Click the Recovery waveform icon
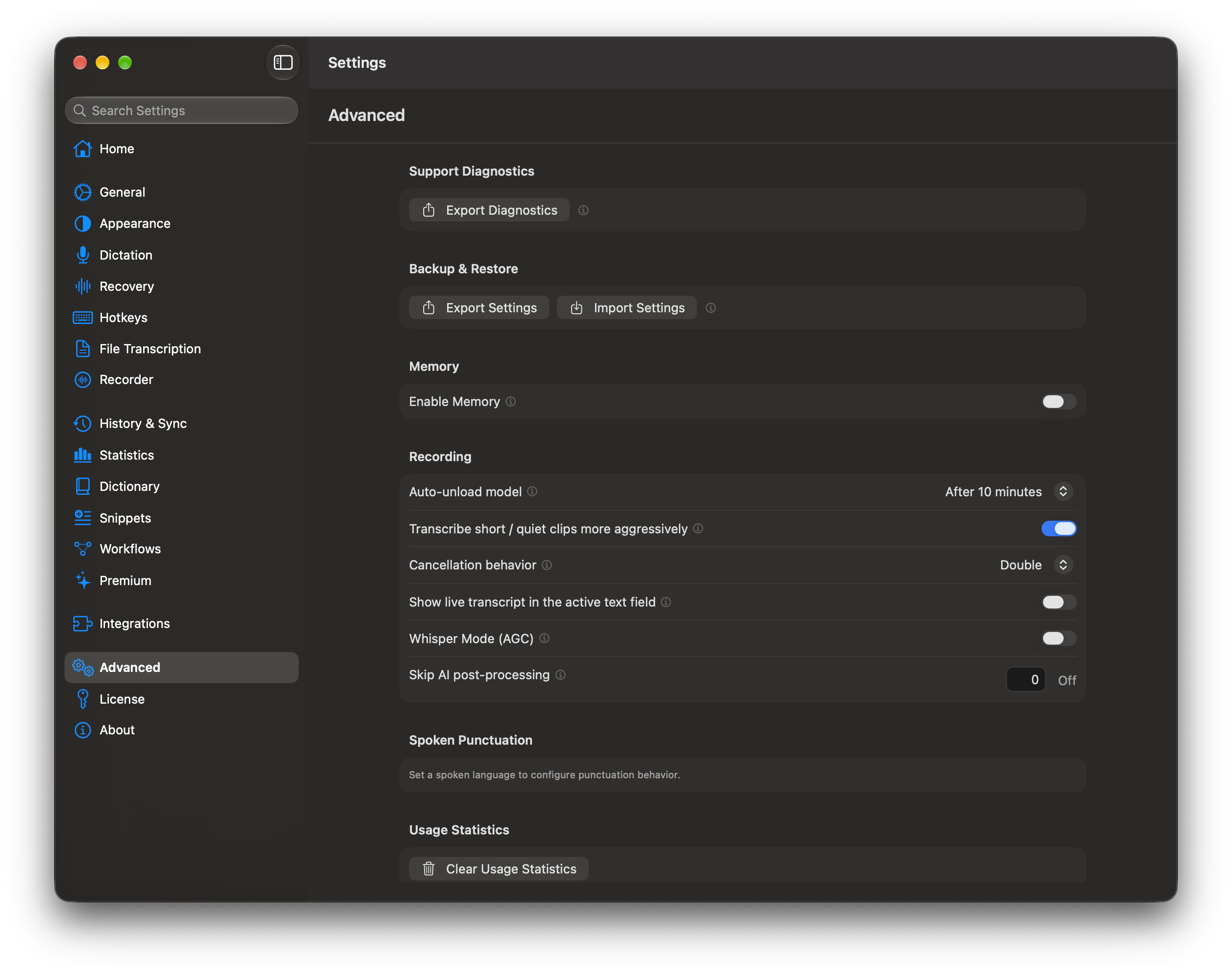 point(82,286)
